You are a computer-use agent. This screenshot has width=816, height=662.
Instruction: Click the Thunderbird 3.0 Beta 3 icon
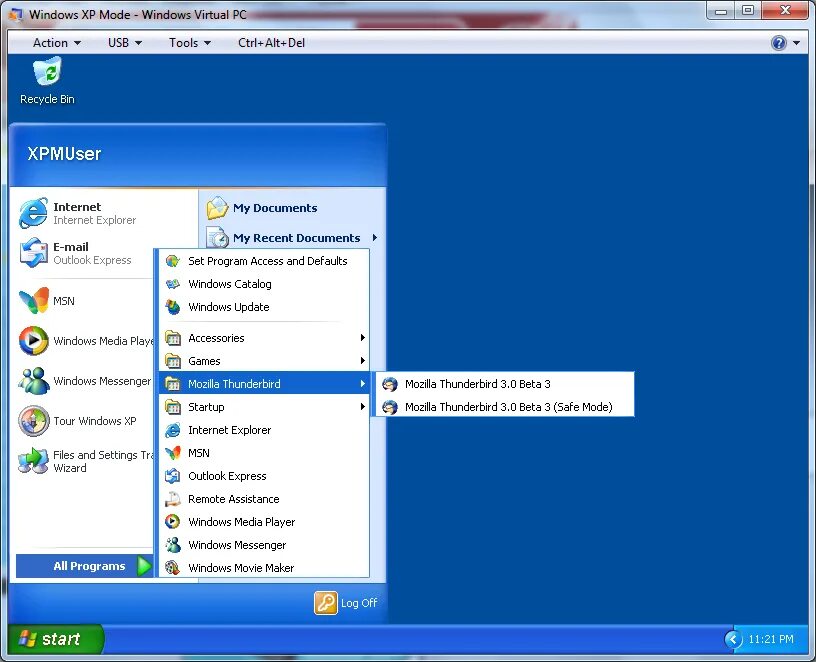coord(390,384)
